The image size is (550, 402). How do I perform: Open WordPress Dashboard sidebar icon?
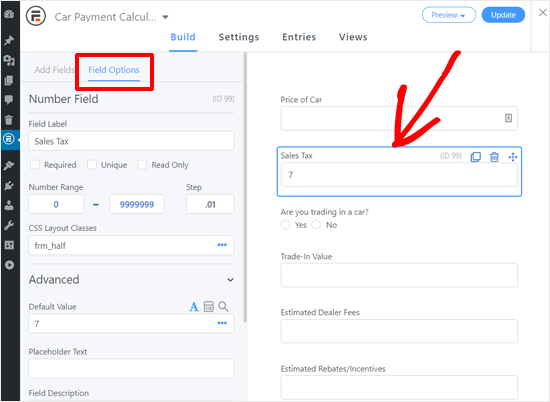click(9, 14)
